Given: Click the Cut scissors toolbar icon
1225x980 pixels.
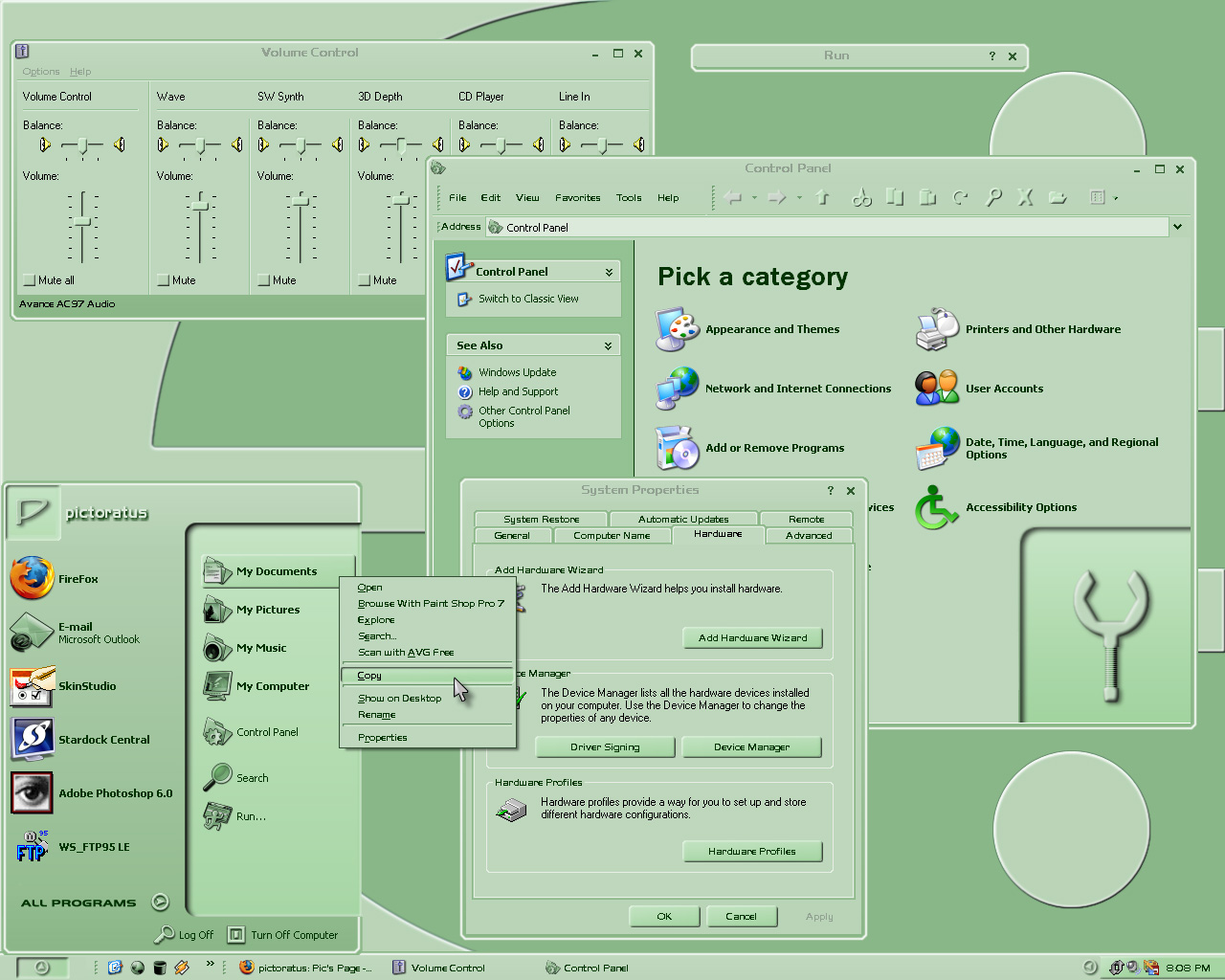Looking at the screenshot, I should pos(862,197).
